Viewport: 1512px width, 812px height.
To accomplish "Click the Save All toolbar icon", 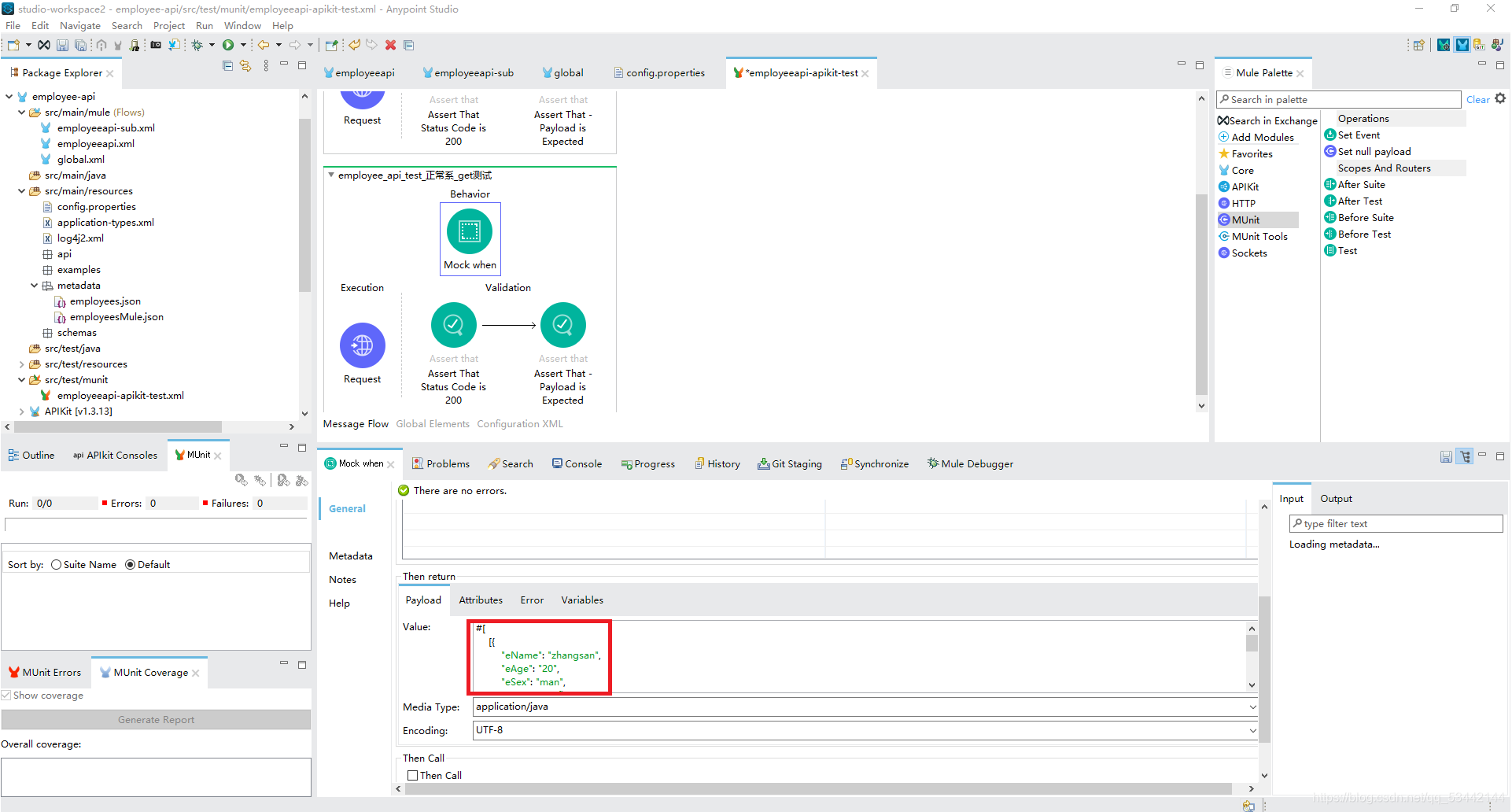I will [80, 45].
